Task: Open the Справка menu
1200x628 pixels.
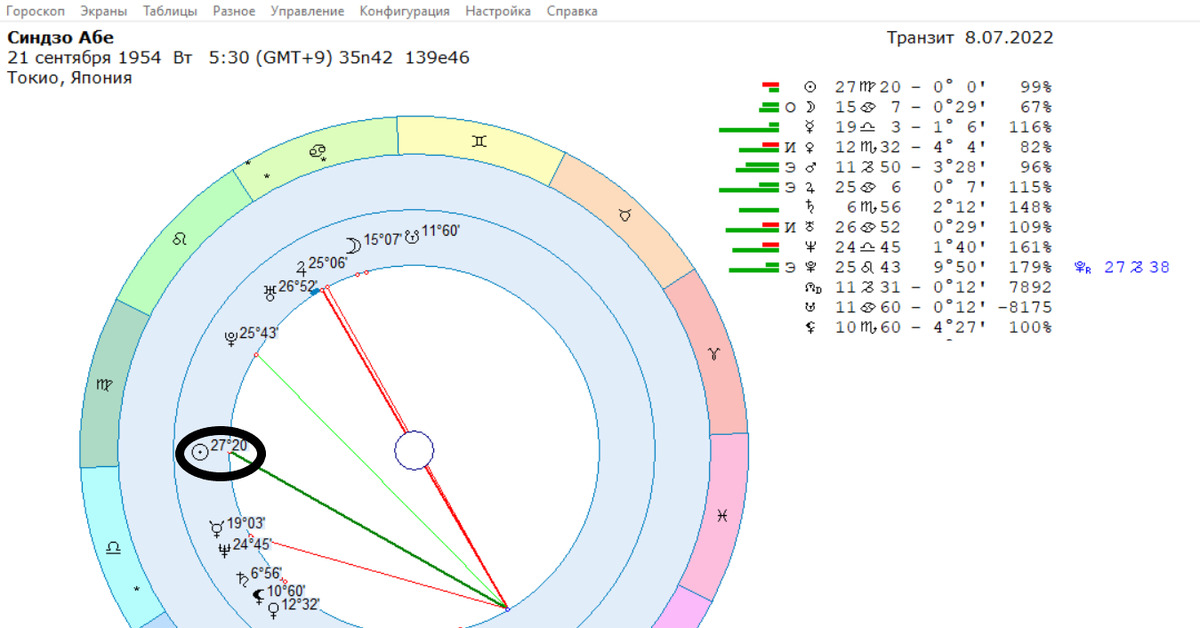Action: point(572,11)
